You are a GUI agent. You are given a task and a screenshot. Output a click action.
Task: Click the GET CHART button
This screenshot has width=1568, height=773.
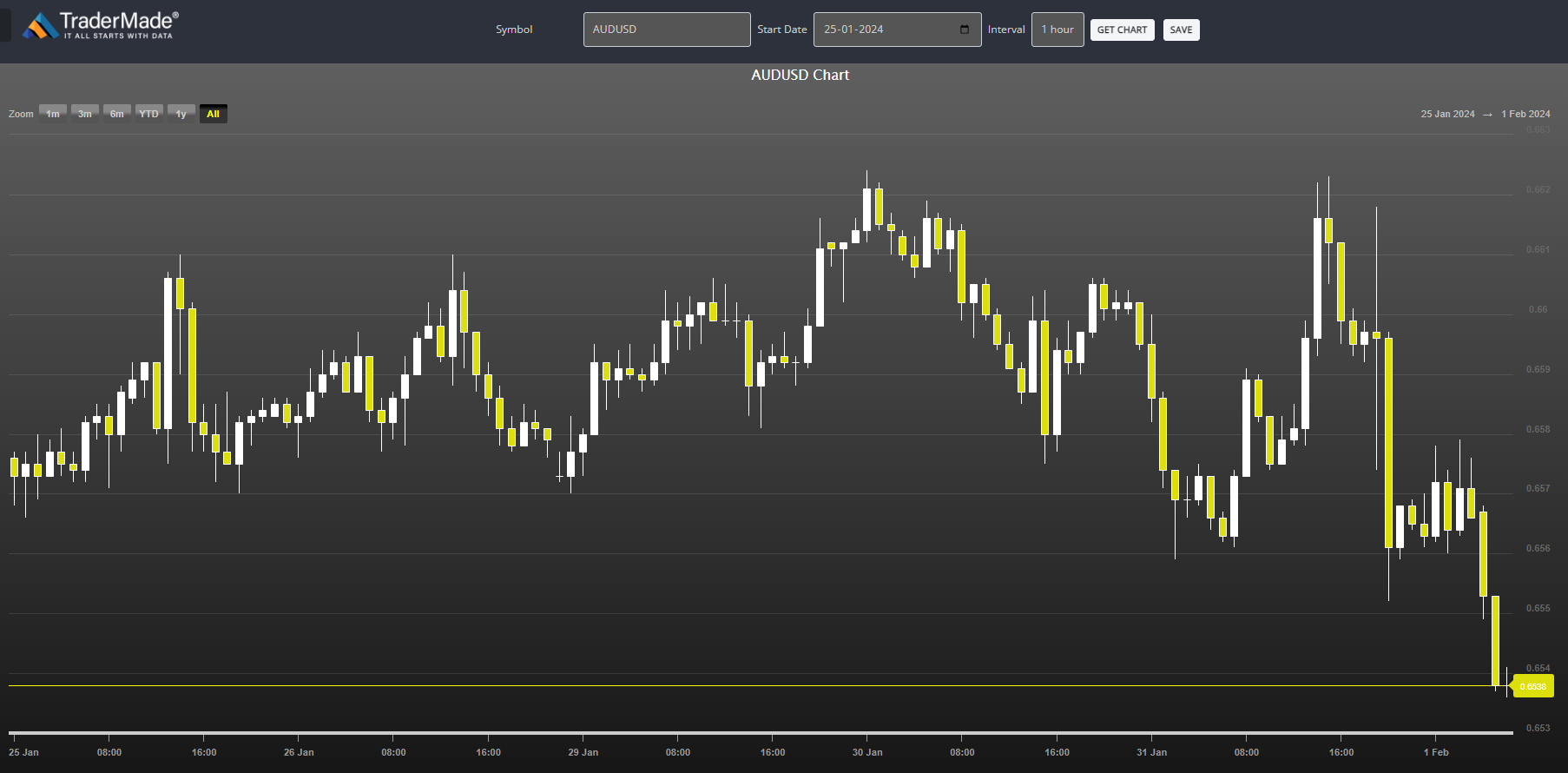(x=1122, y=30)
